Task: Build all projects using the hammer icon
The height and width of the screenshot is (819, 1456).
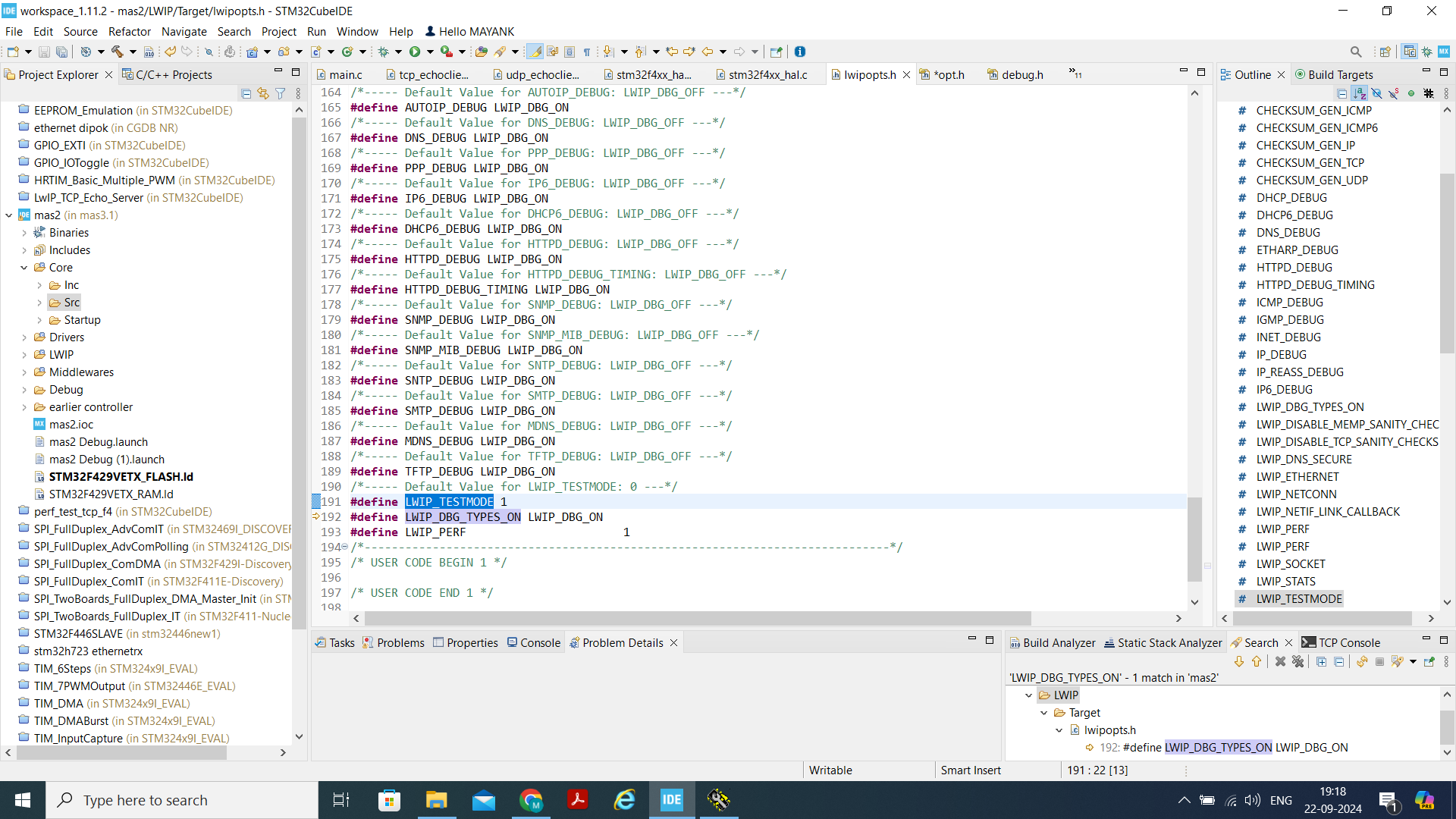Action: (118, 52)
